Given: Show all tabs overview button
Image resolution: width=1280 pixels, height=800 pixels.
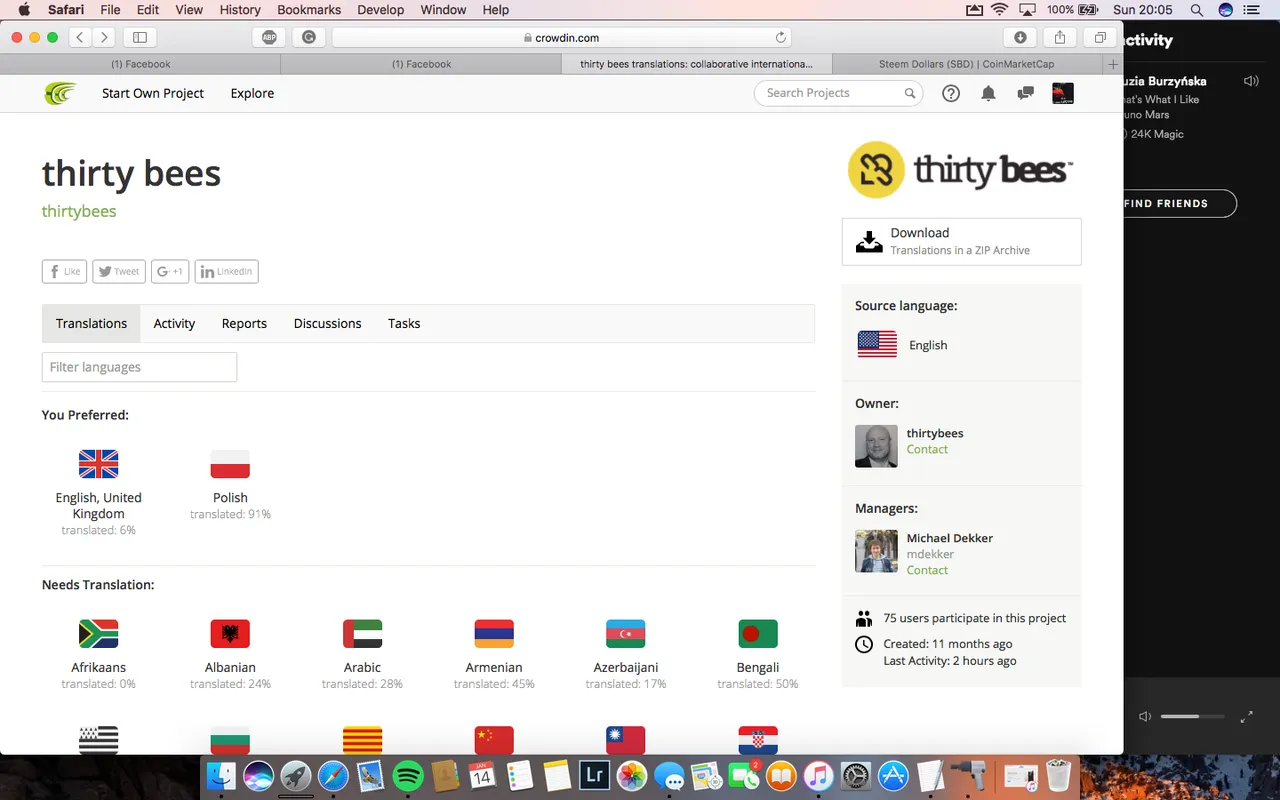Looking at the screenshot, I should coord(1100,37).
